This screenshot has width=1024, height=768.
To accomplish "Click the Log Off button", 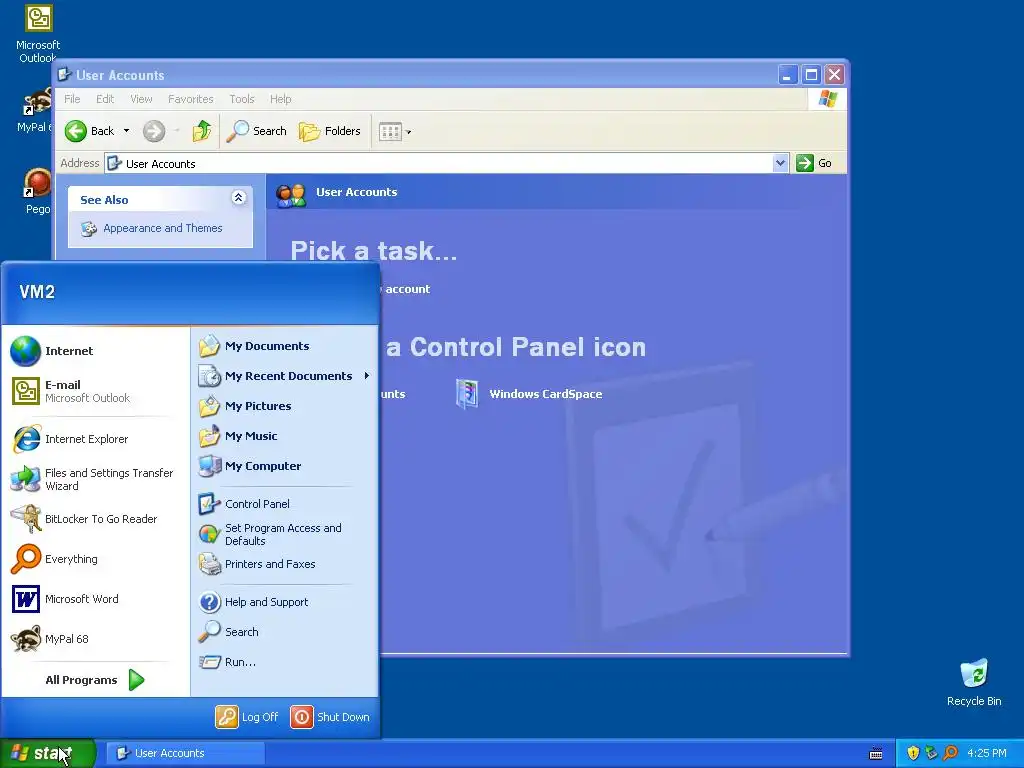I will [248, 717].
